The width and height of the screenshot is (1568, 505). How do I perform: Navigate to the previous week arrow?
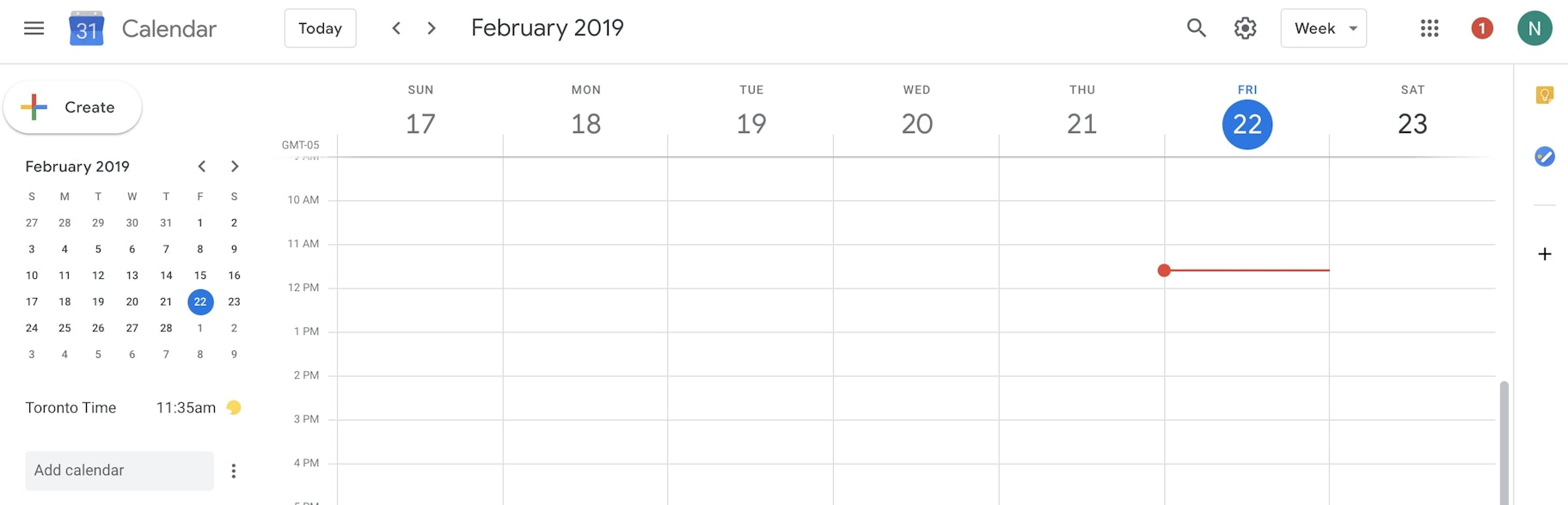396,28
